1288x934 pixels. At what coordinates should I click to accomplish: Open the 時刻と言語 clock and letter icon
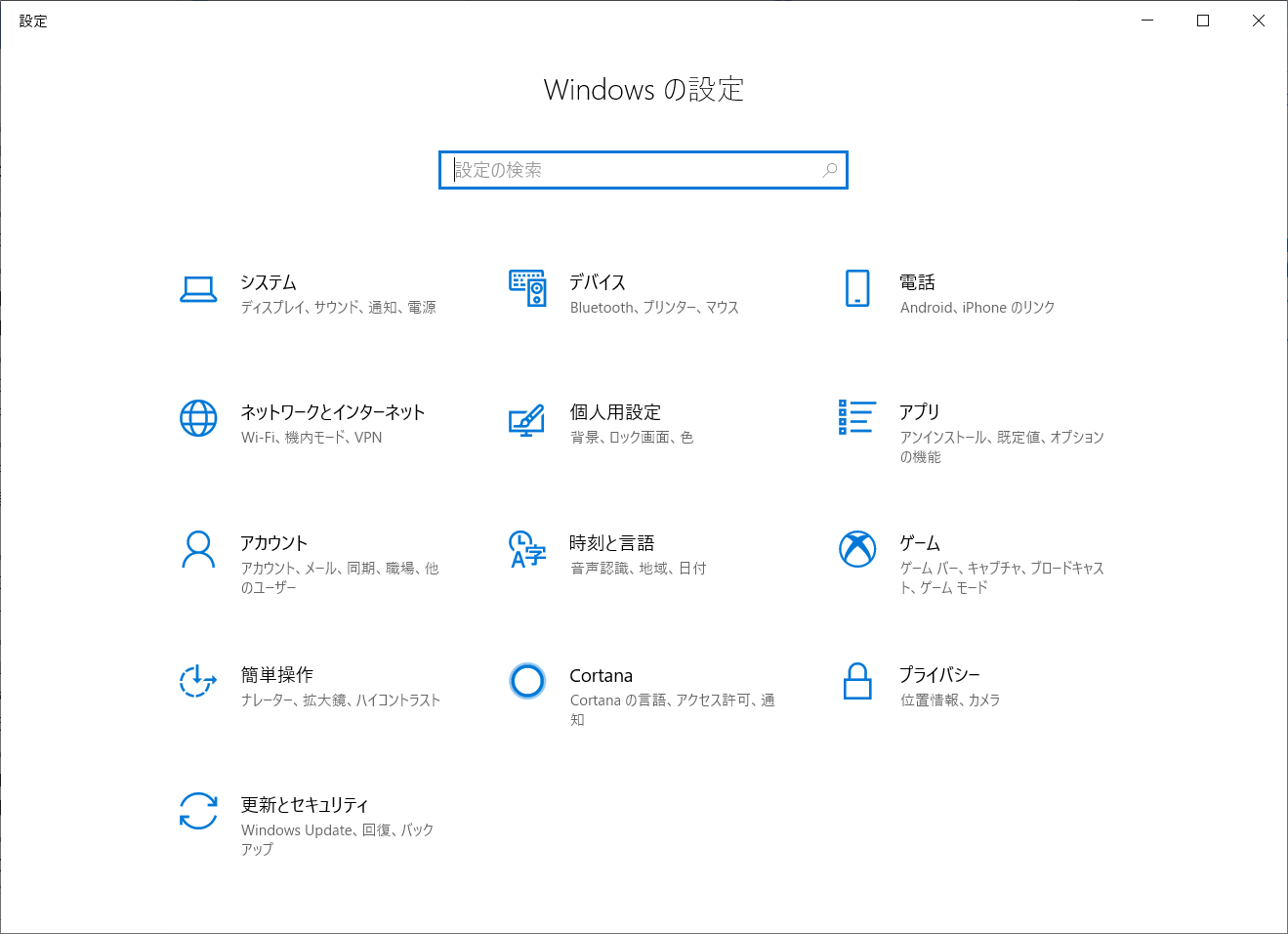(x=527, y=549)
